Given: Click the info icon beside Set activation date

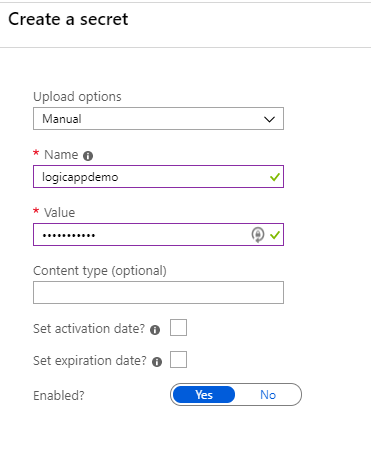Looking at the screenshot, I should point(155,330).
